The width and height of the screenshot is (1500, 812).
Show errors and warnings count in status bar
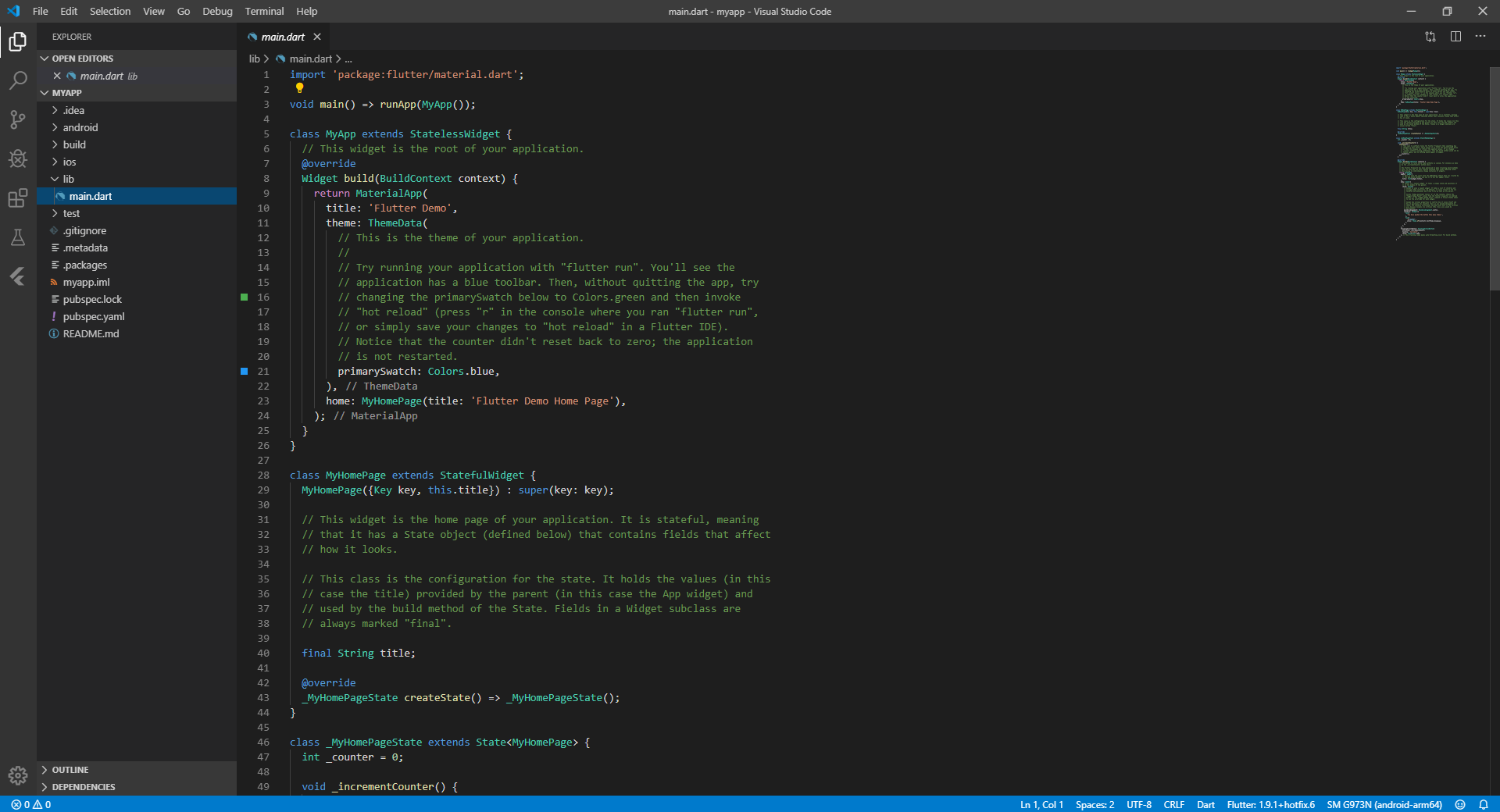(31, 804)
